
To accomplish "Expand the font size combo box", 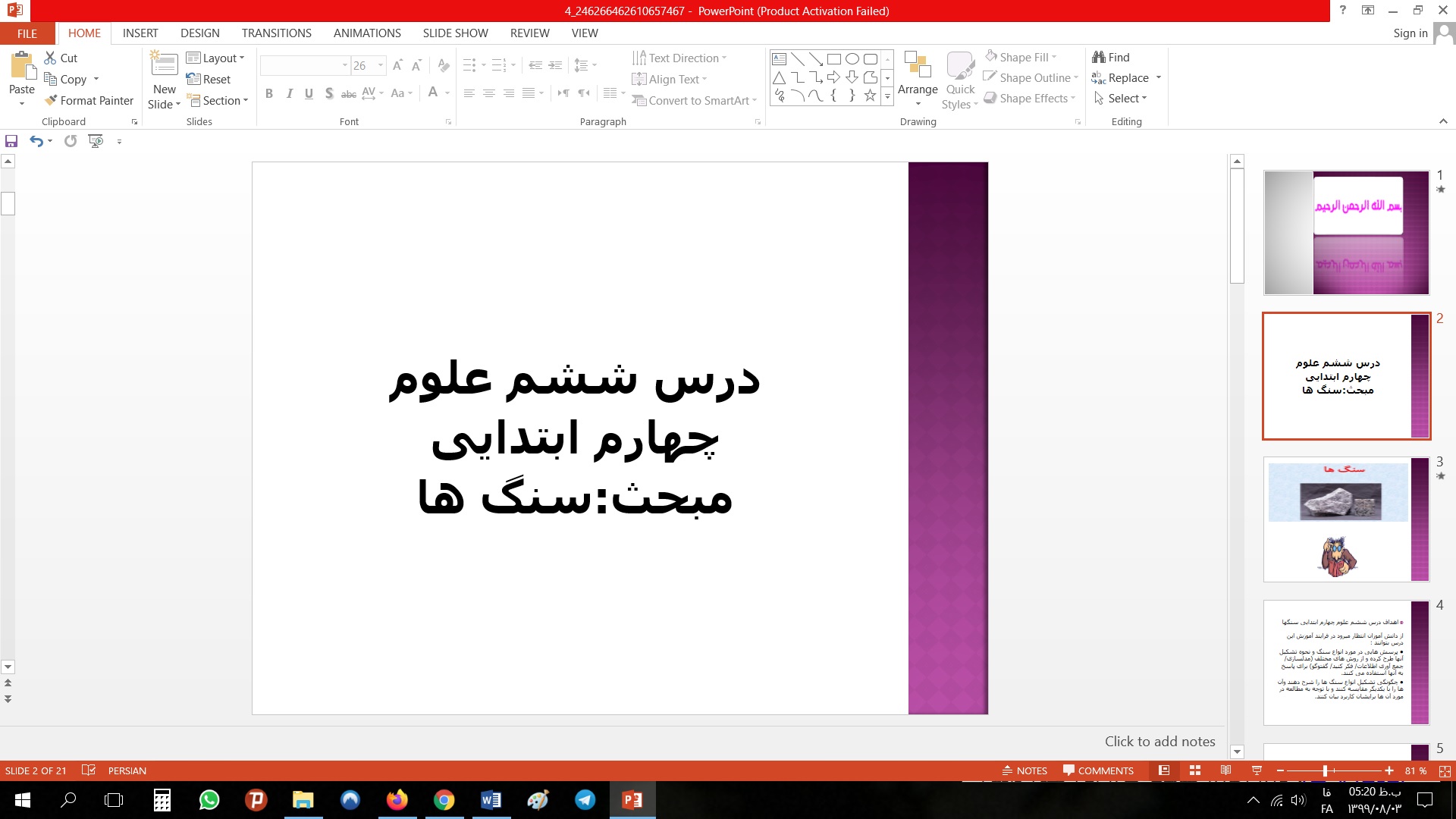I will pos(381,65).
